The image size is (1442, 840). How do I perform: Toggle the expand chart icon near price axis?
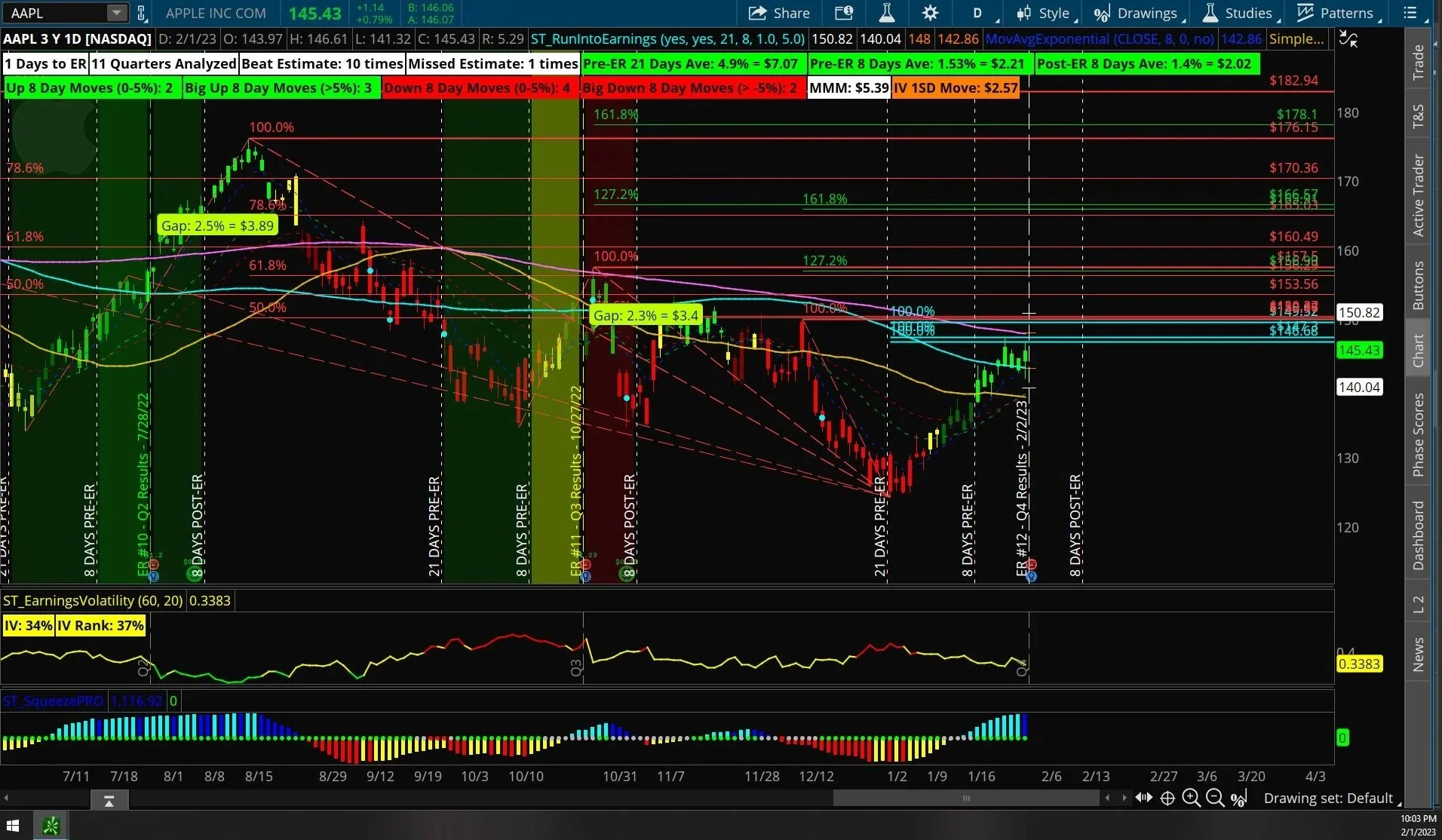1348,39
